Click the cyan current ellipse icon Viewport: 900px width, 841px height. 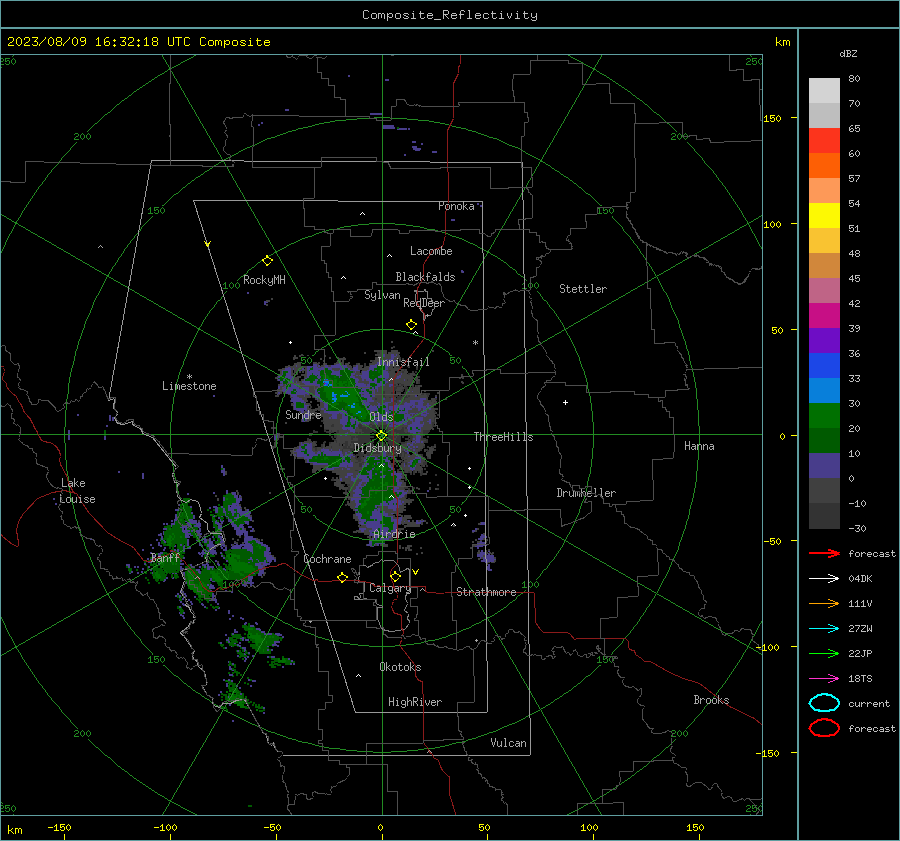(824, 703)
